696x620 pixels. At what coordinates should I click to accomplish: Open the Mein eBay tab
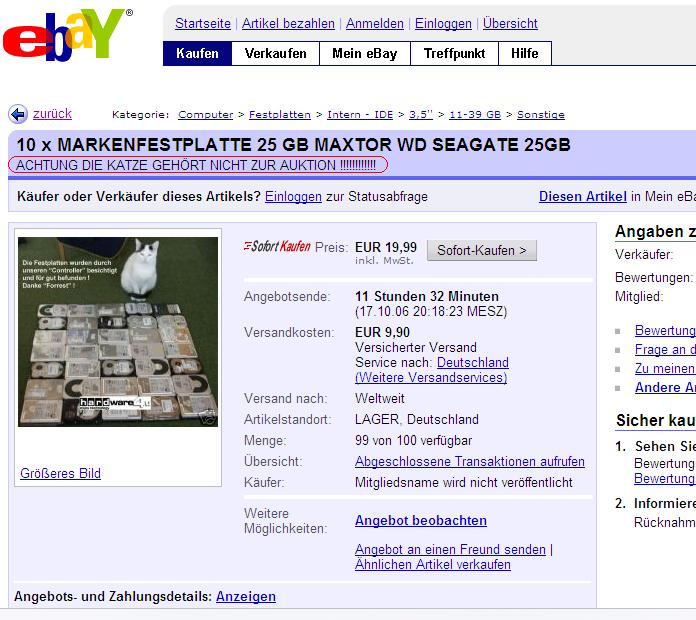(x=365, y=53)
